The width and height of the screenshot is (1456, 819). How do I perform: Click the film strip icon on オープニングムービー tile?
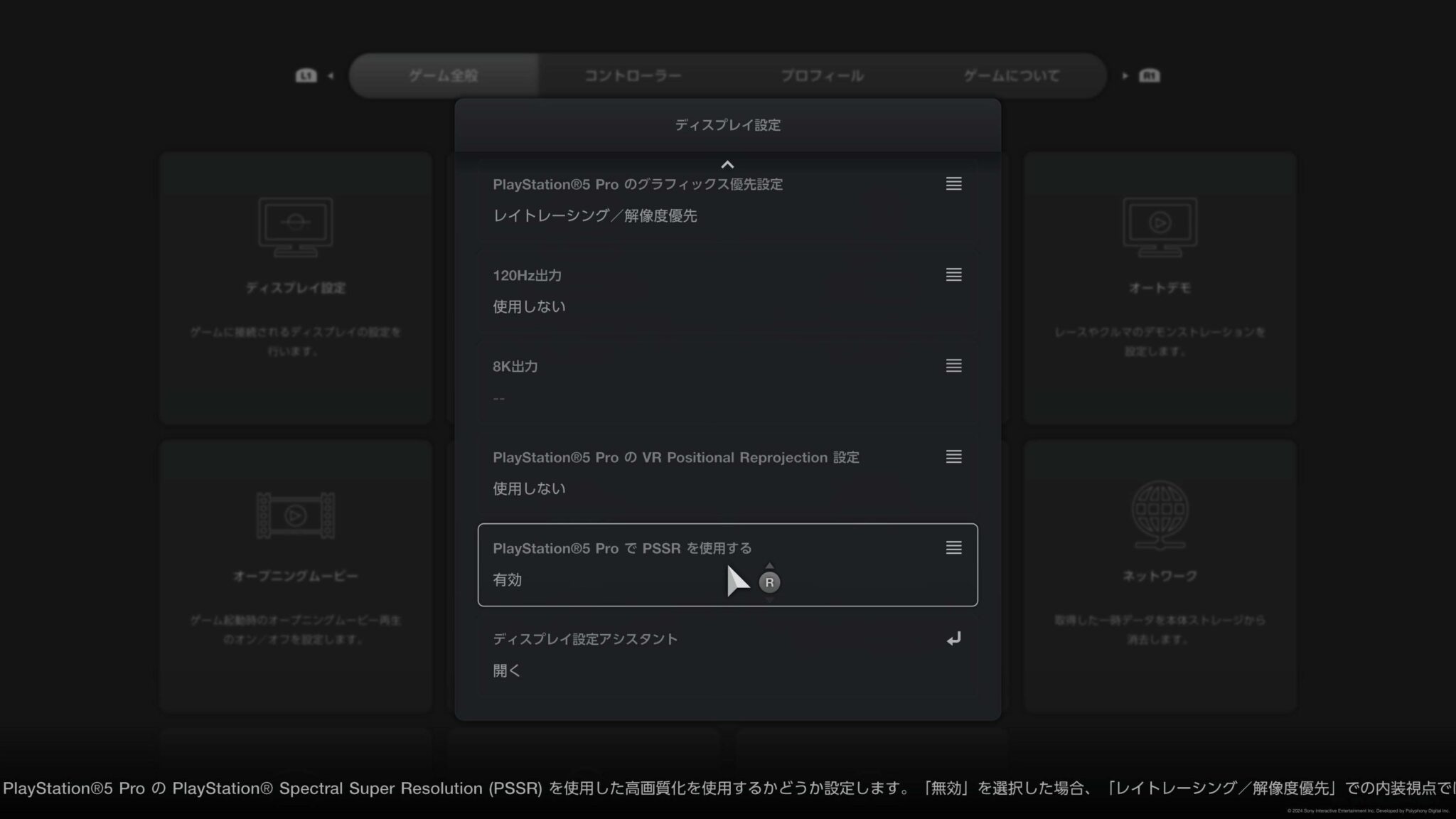pyautogui.click(x=295, y=516)
